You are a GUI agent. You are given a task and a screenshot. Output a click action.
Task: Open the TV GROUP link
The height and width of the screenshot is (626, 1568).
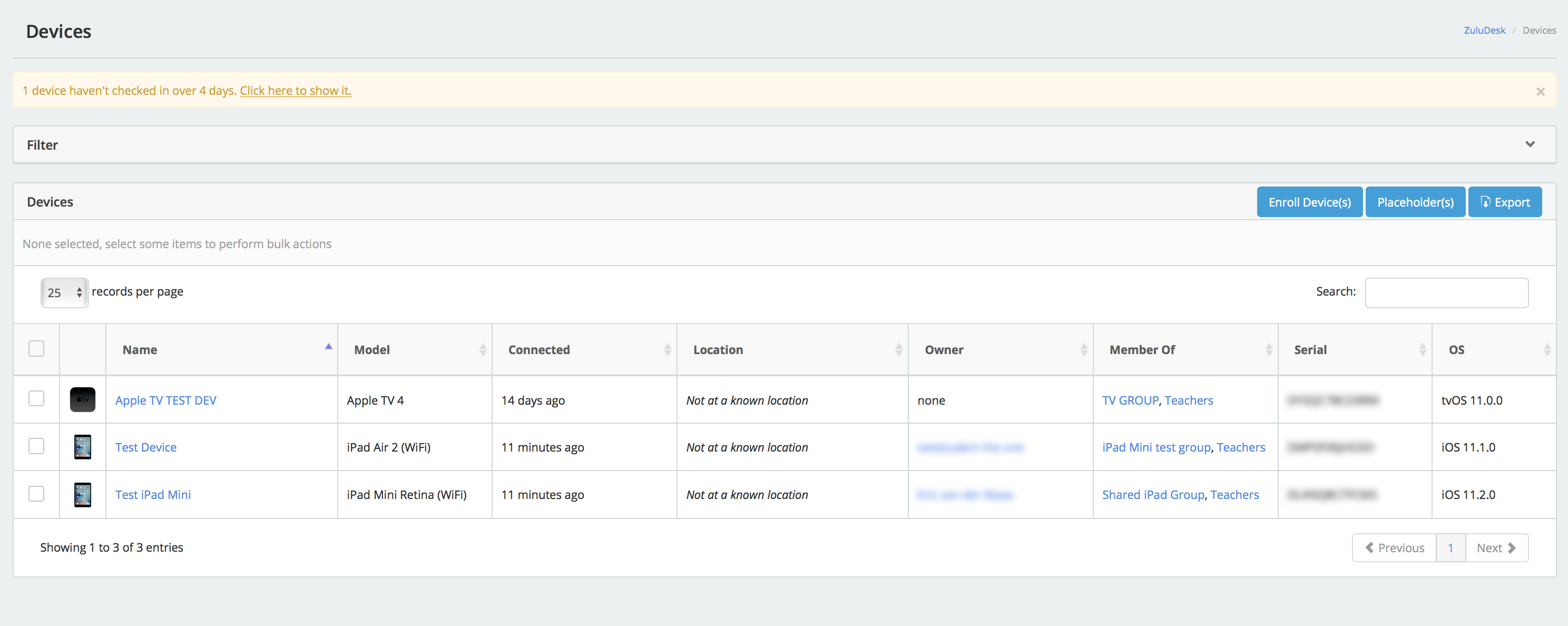pyautogui.click(x=1130, y=400)
